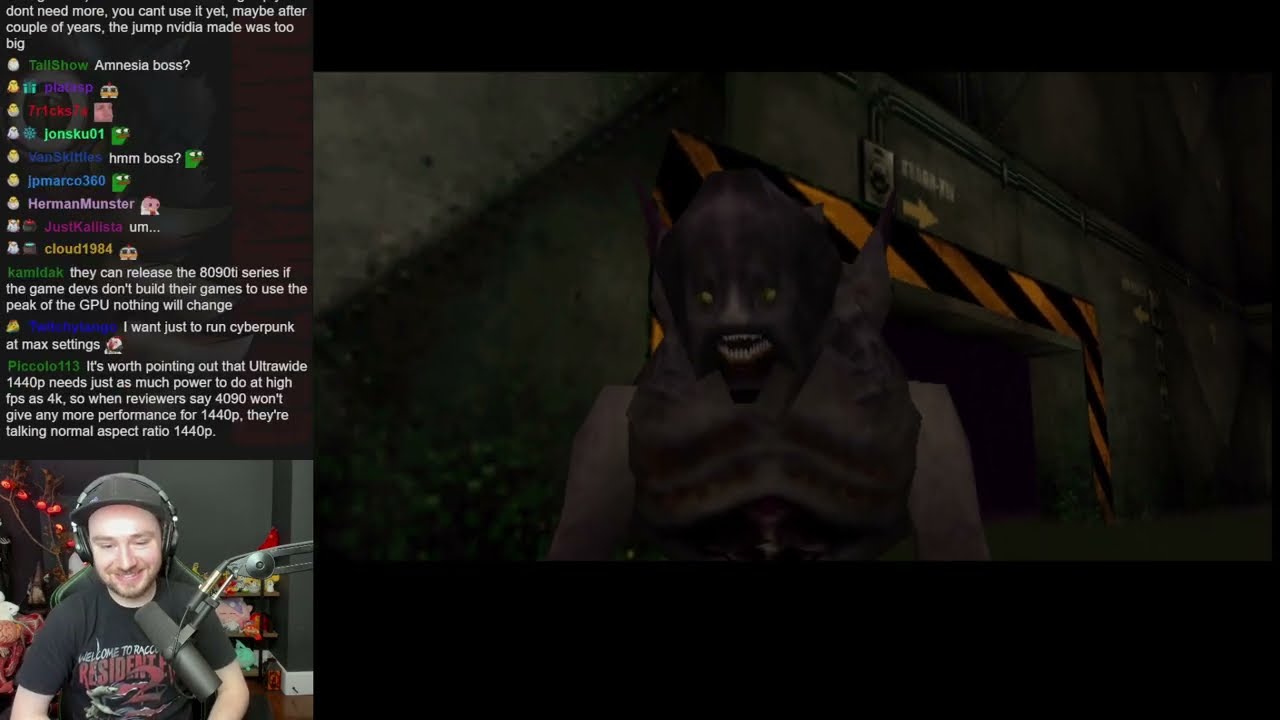Open HermanMunster's chat profile
Viewport: 1280px width, 720px height.
[81, 204]
